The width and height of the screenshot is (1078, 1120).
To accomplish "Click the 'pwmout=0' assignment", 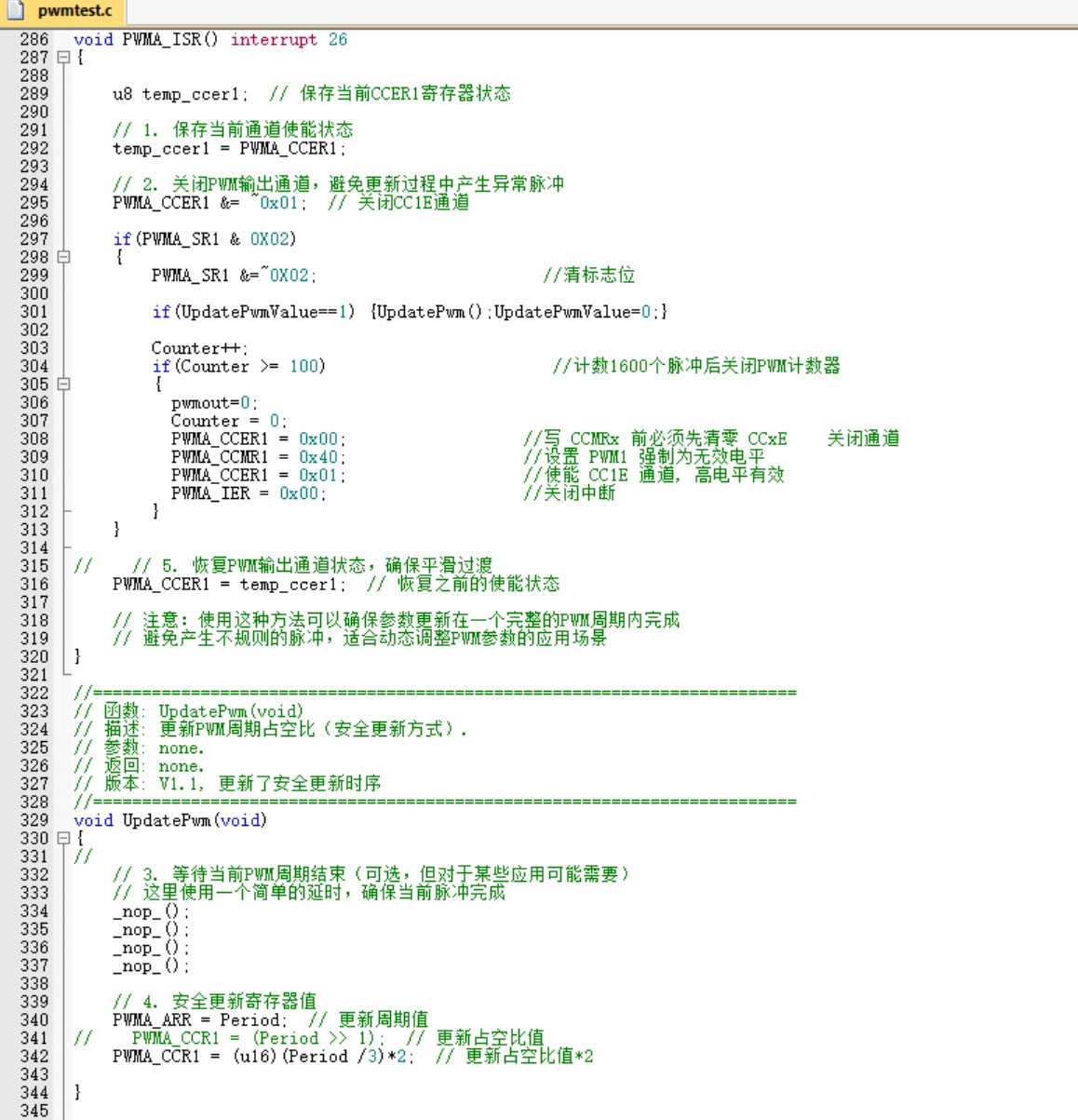I will 213,403.
